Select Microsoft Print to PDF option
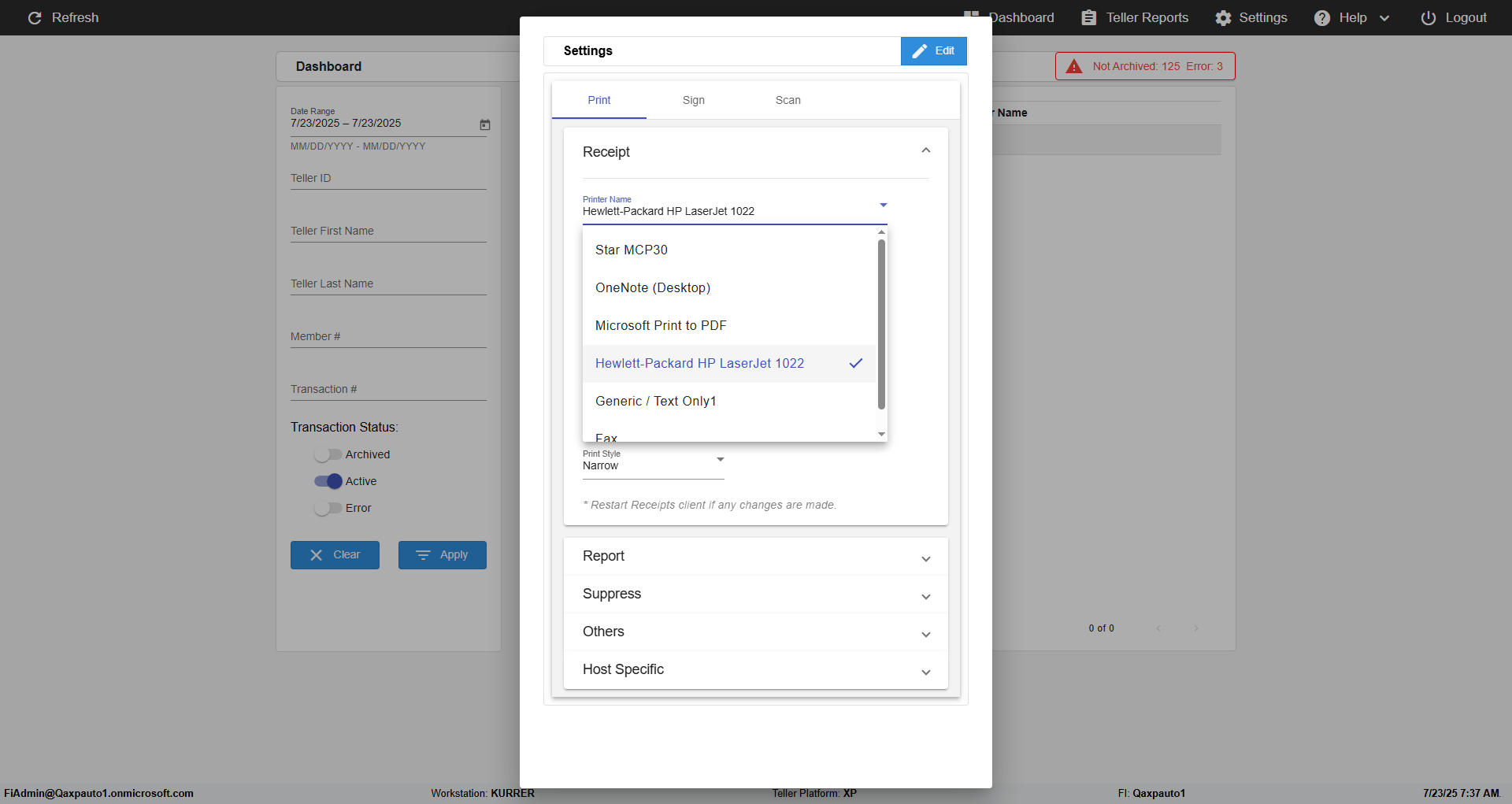Image resolution: width=1512 pixels, height=804 pixels. pyautogui.click(x=729, y=325)
